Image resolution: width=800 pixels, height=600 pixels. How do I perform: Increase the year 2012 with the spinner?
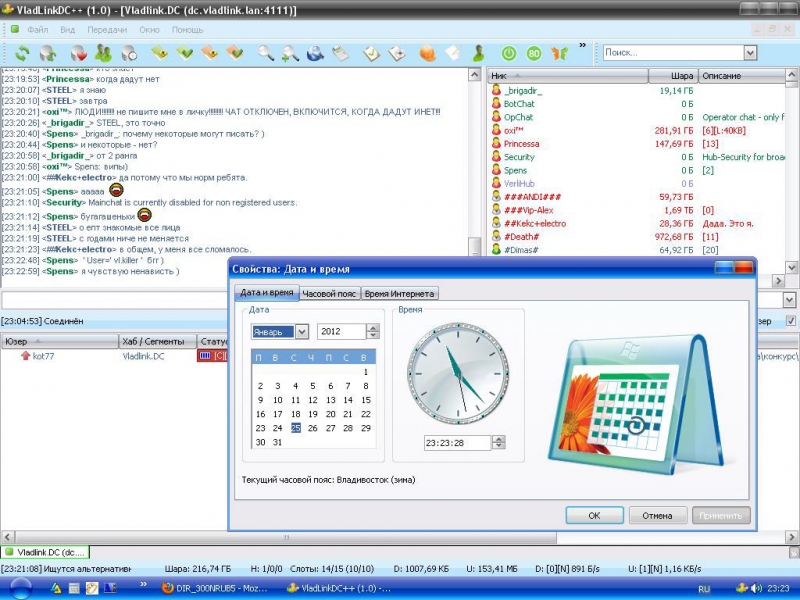point(372,328)
